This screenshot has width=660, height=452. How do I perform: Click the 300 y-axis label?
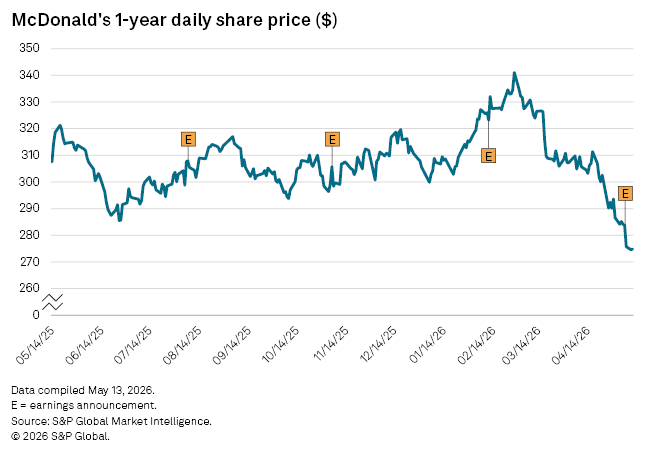29,182
